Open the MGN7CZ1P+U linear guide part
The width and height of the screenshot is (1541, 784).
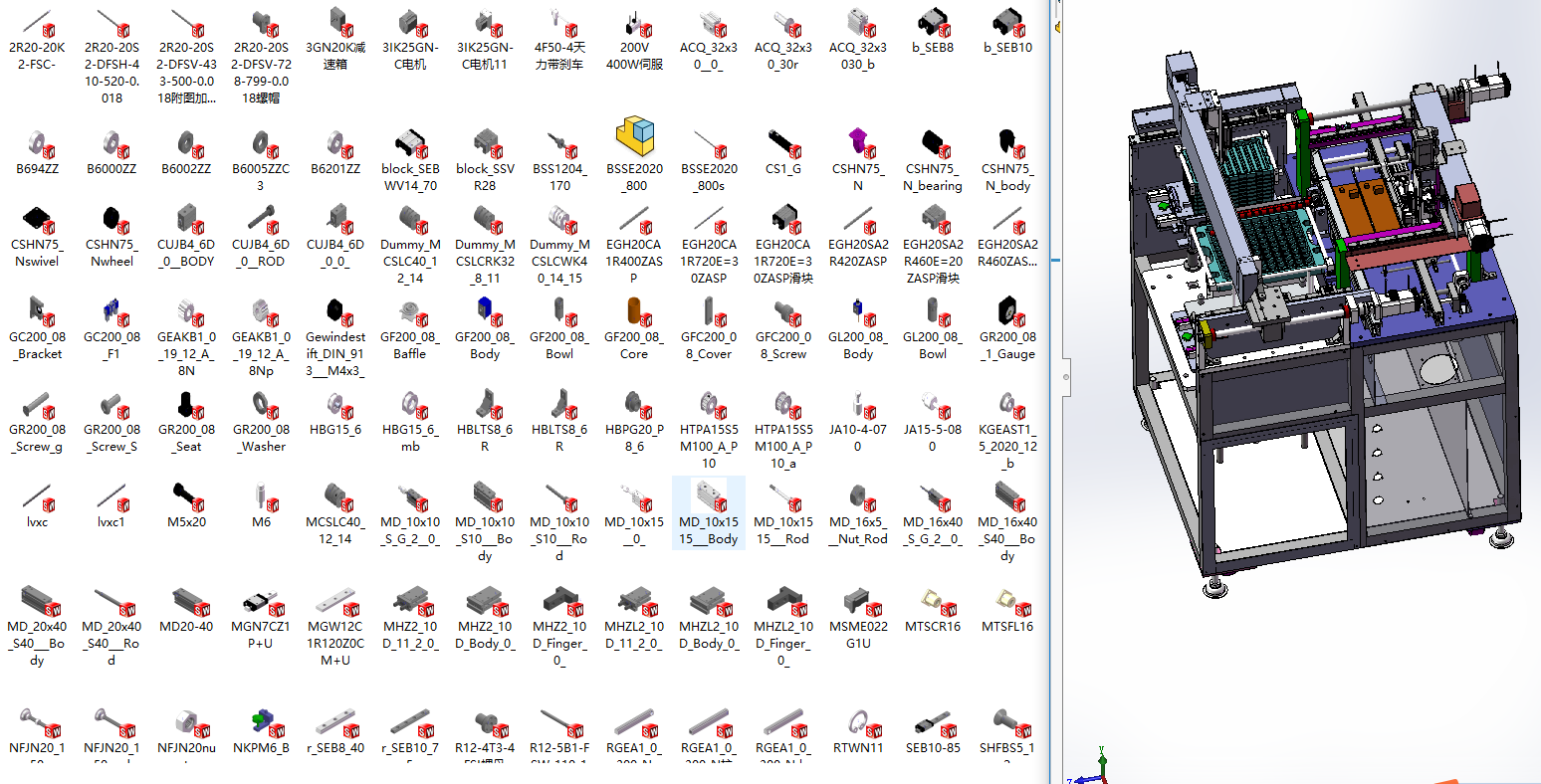tap(261, 602)
